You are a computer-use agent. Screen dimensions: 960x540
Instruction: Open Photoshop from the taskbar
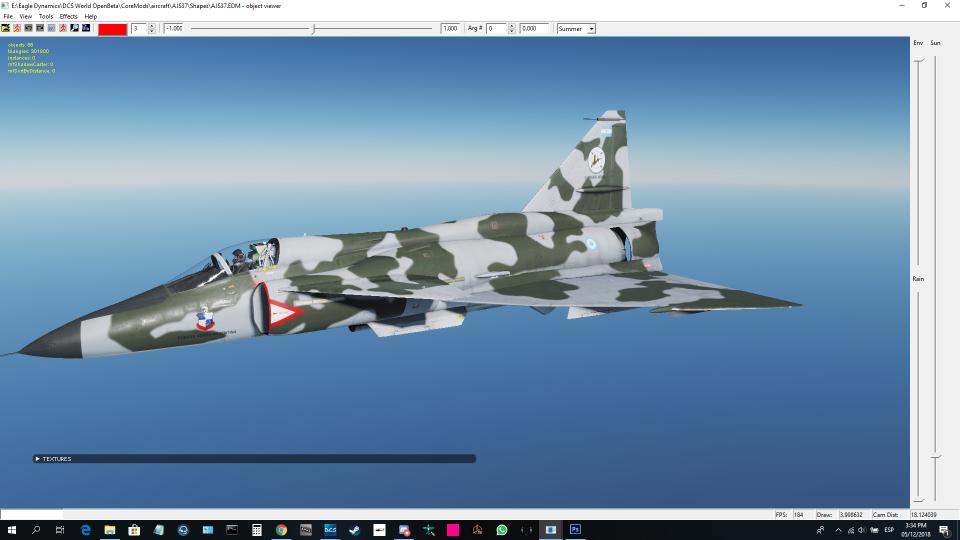point(575,530)
